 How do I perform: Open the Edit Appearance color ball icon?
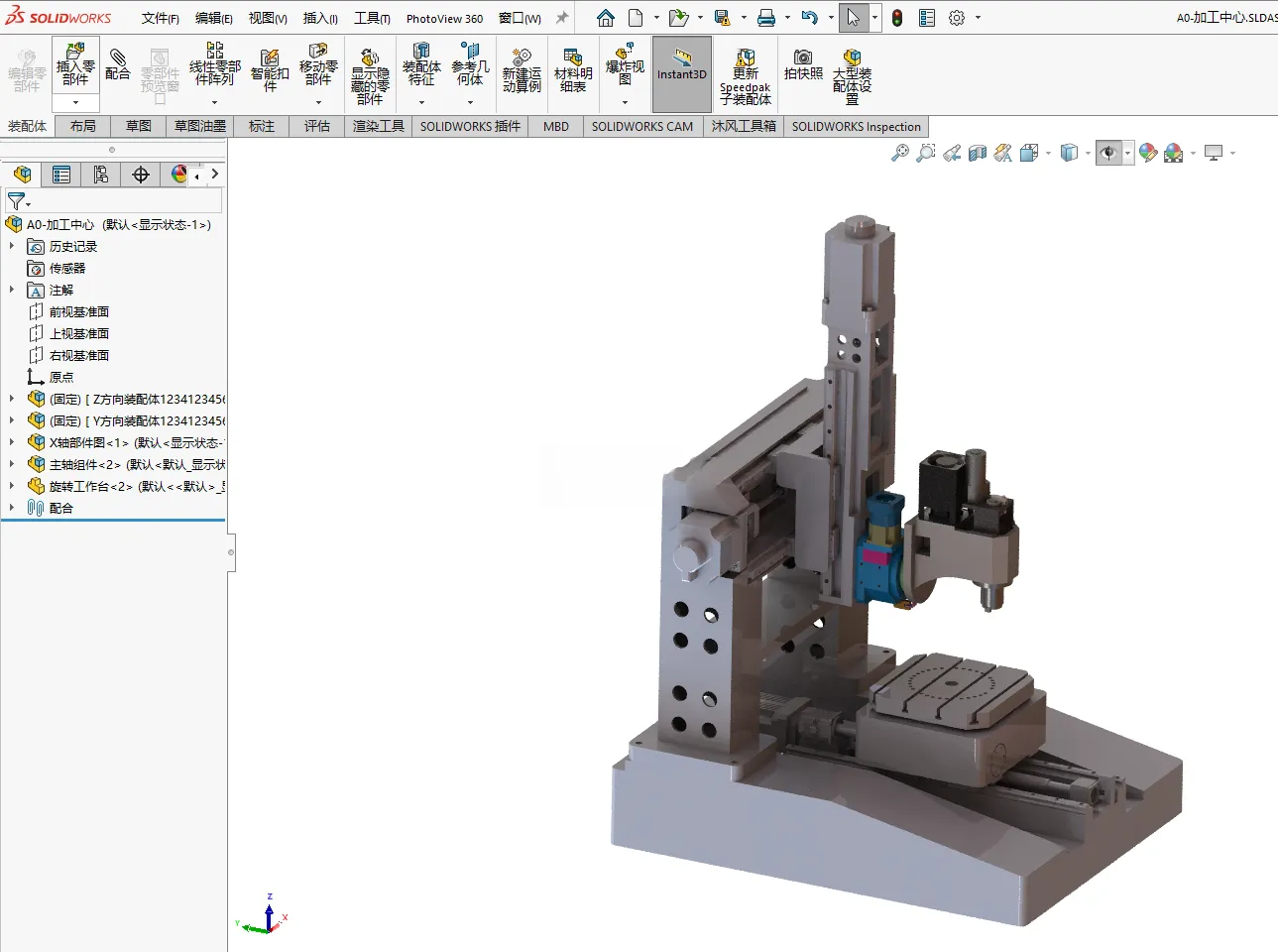[x=1148, y=153]
